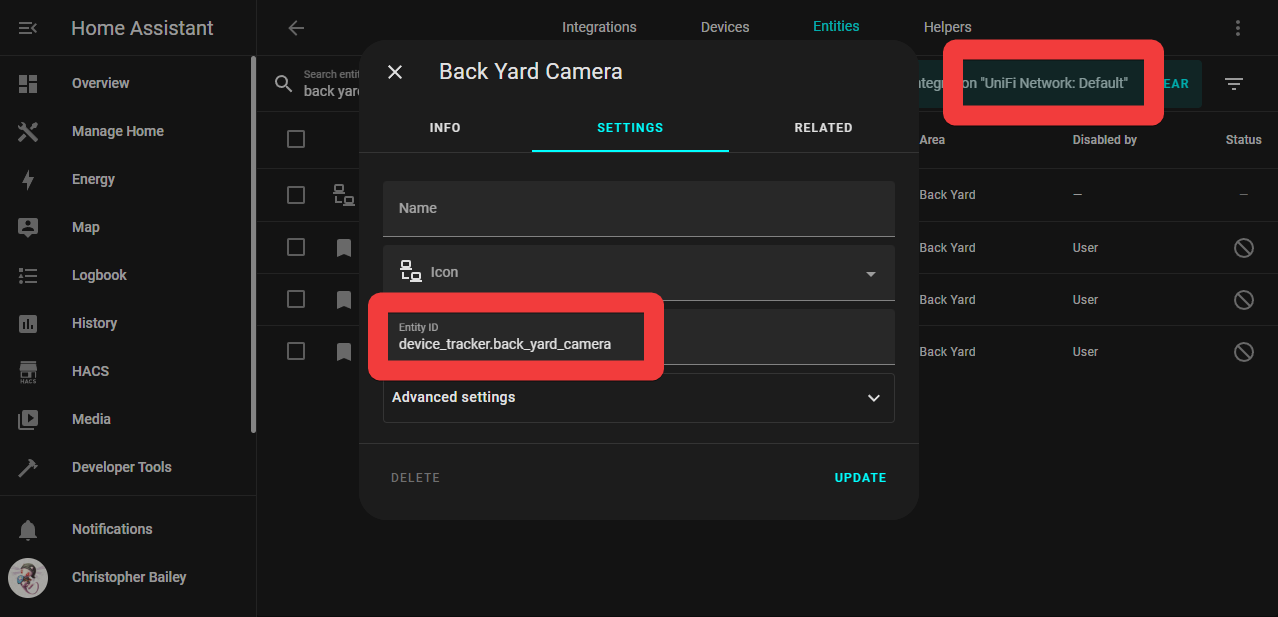Click the sidebar scrollbar

coord(253,245)
